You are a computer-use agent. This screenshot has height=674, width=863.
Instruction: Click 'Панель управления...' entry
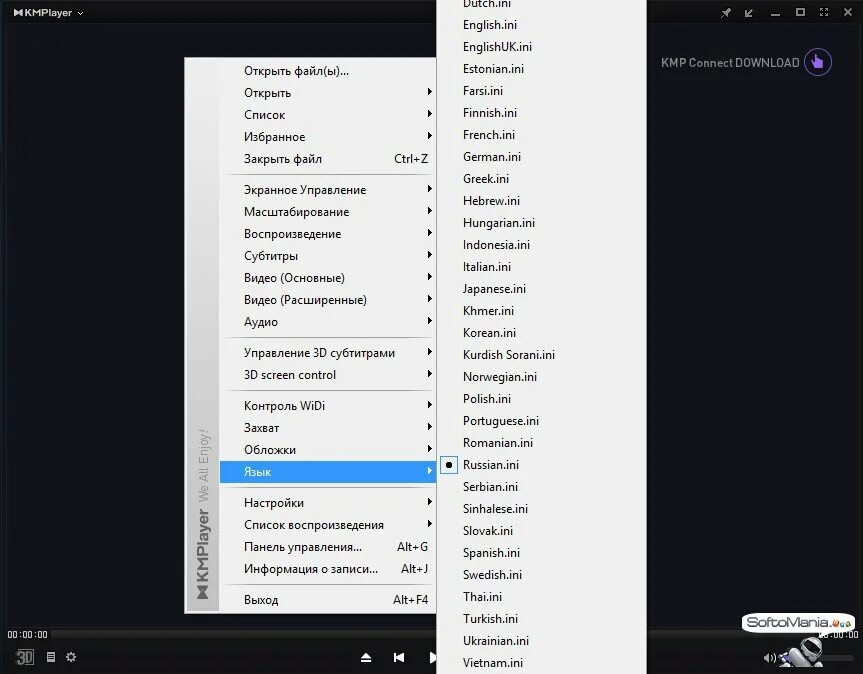point(327,546)
